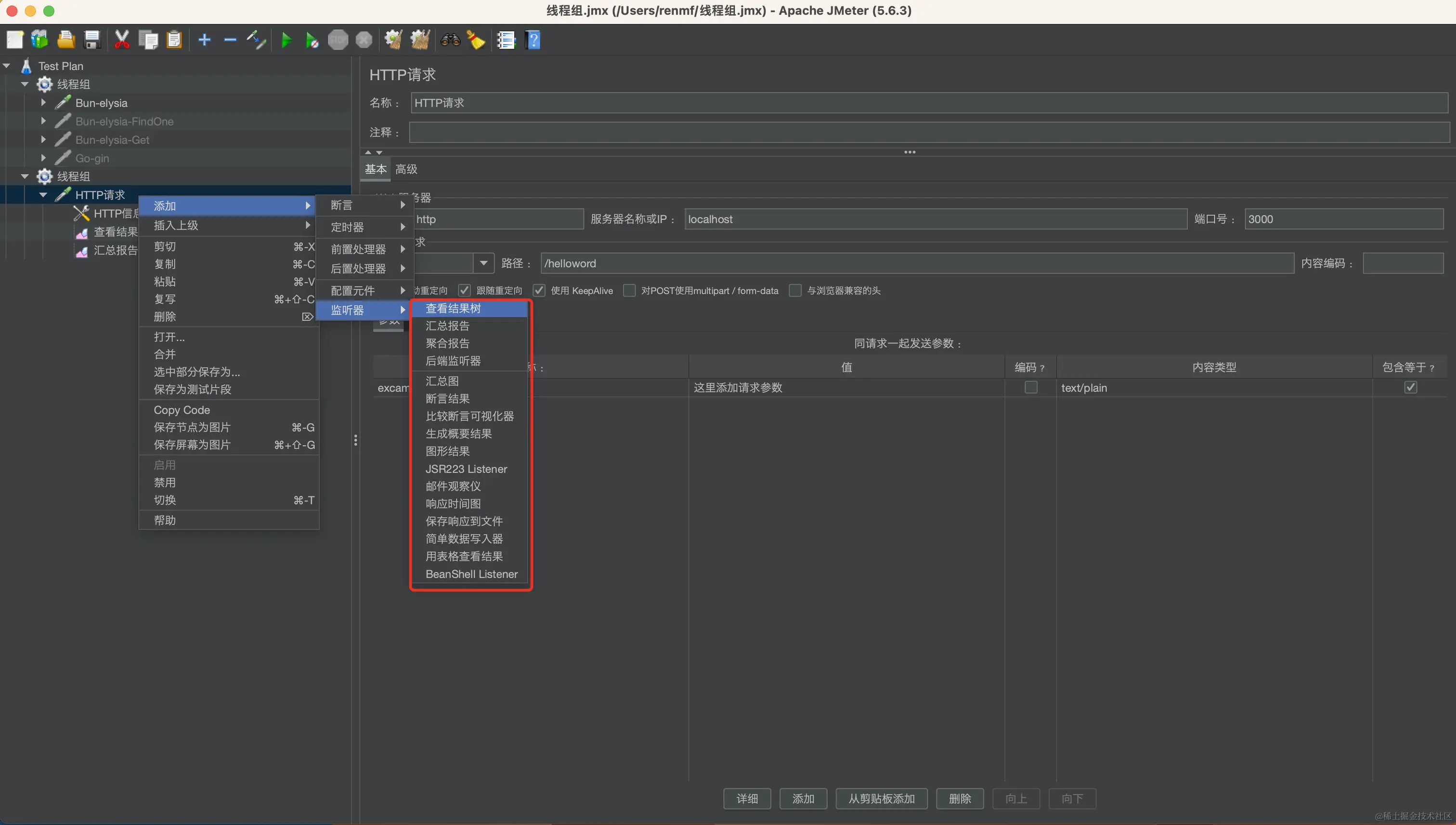Screen dimensions: 1456x825
Task: Click the Save floppy disk icon
Action: pos(92,39)
